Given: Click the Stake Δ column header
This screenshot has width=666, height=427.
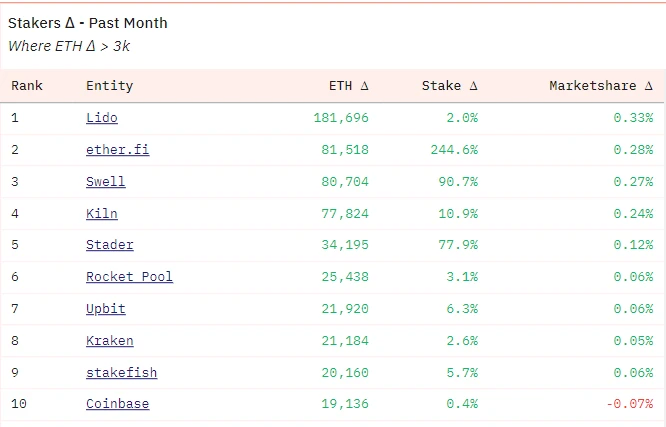Looking at the screenshot, I should tap(449, 86).
